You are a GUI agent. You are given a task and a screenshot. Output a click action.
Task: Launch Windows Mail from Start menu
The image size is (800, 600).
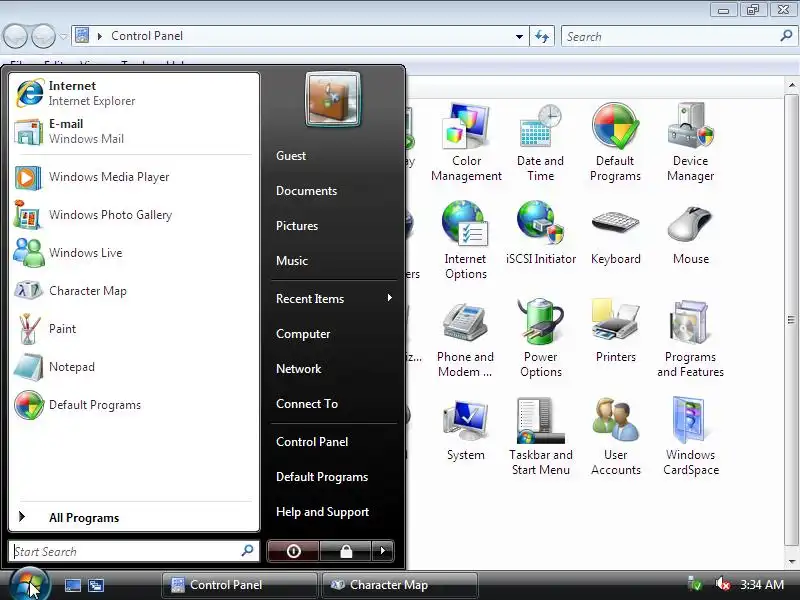tap(134, 131)
